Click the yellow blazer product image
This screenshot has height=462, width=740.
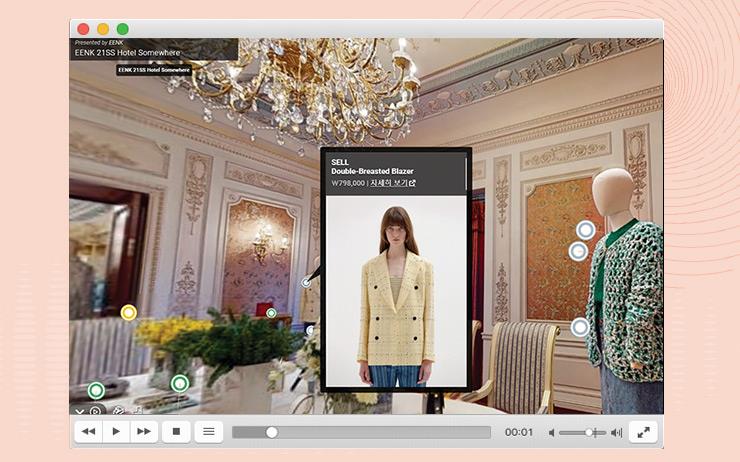395,290
